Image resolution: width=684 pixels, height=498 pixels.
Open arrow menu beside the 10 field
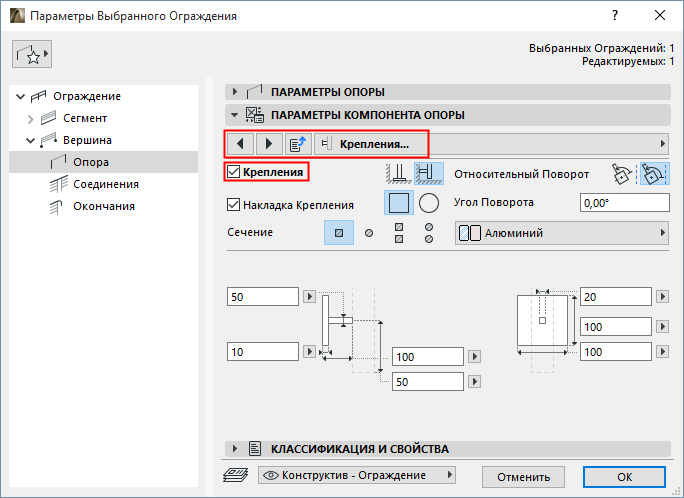point(309,351)
